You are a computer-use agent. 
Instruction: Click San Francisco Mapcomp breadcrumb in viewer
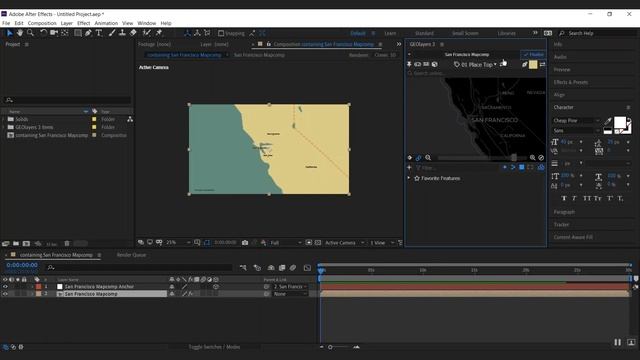(x=259, y=55)
